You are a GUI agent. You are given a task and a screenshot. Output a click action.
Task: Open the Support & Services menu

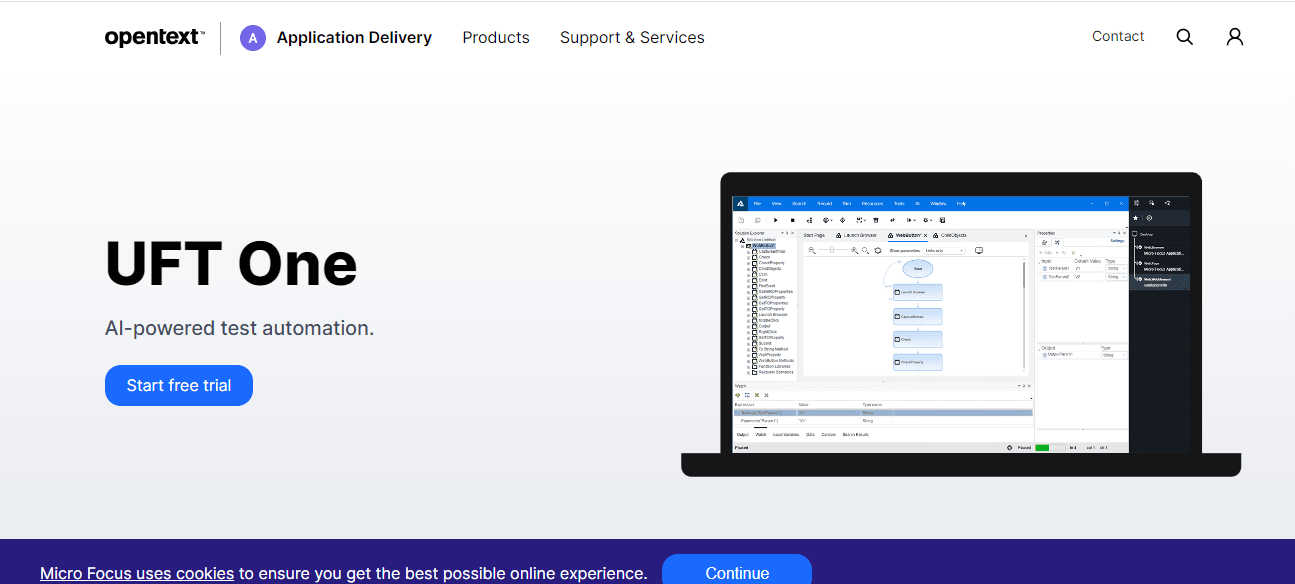point(632,38)
